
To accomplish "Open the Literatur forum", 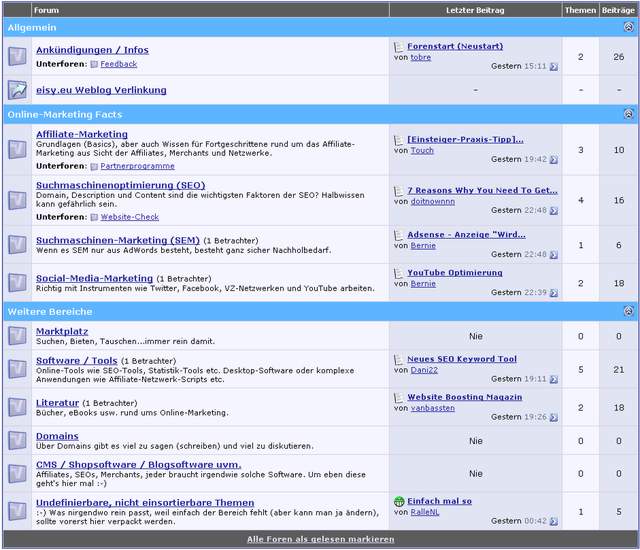I will (x=58, y=402).
